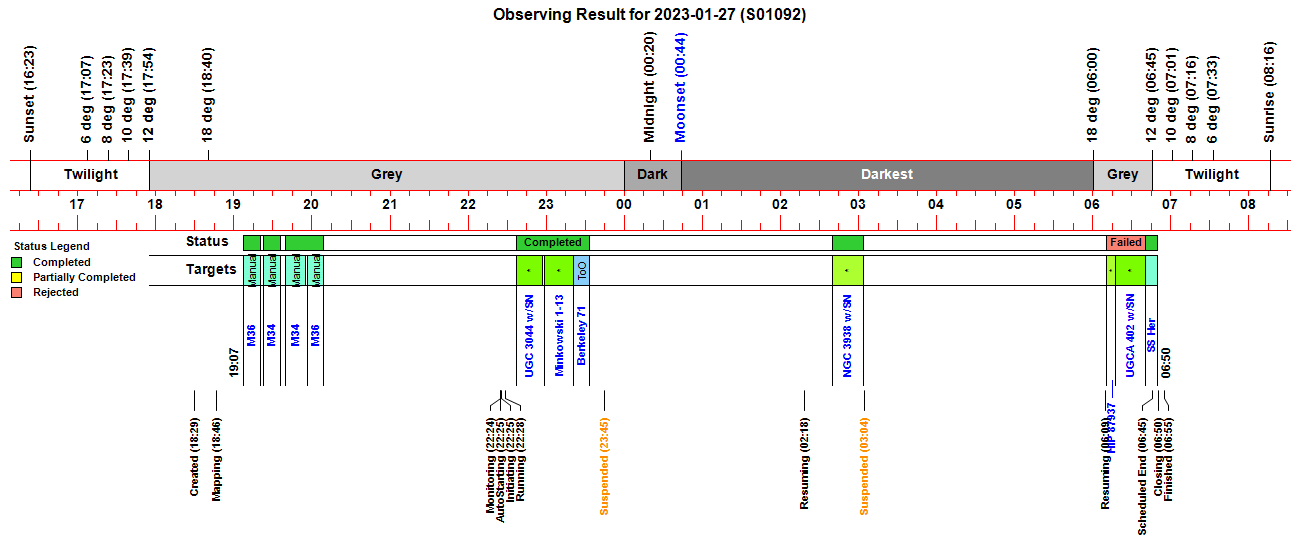Click the Closing (06:50) event label

pos(1159,457)
